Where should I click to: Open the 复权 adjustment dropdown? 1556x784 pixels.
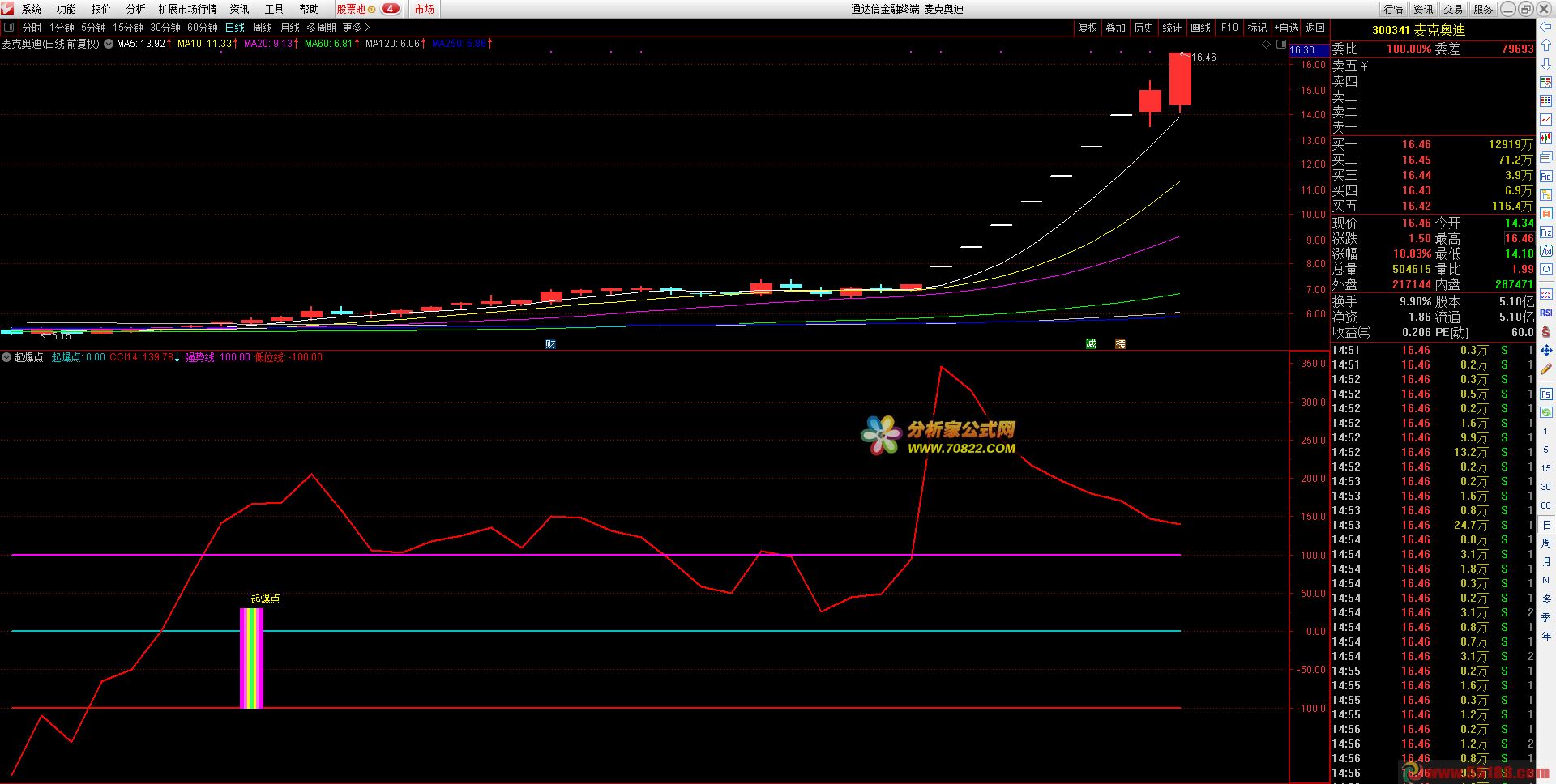pos(1088,28)
